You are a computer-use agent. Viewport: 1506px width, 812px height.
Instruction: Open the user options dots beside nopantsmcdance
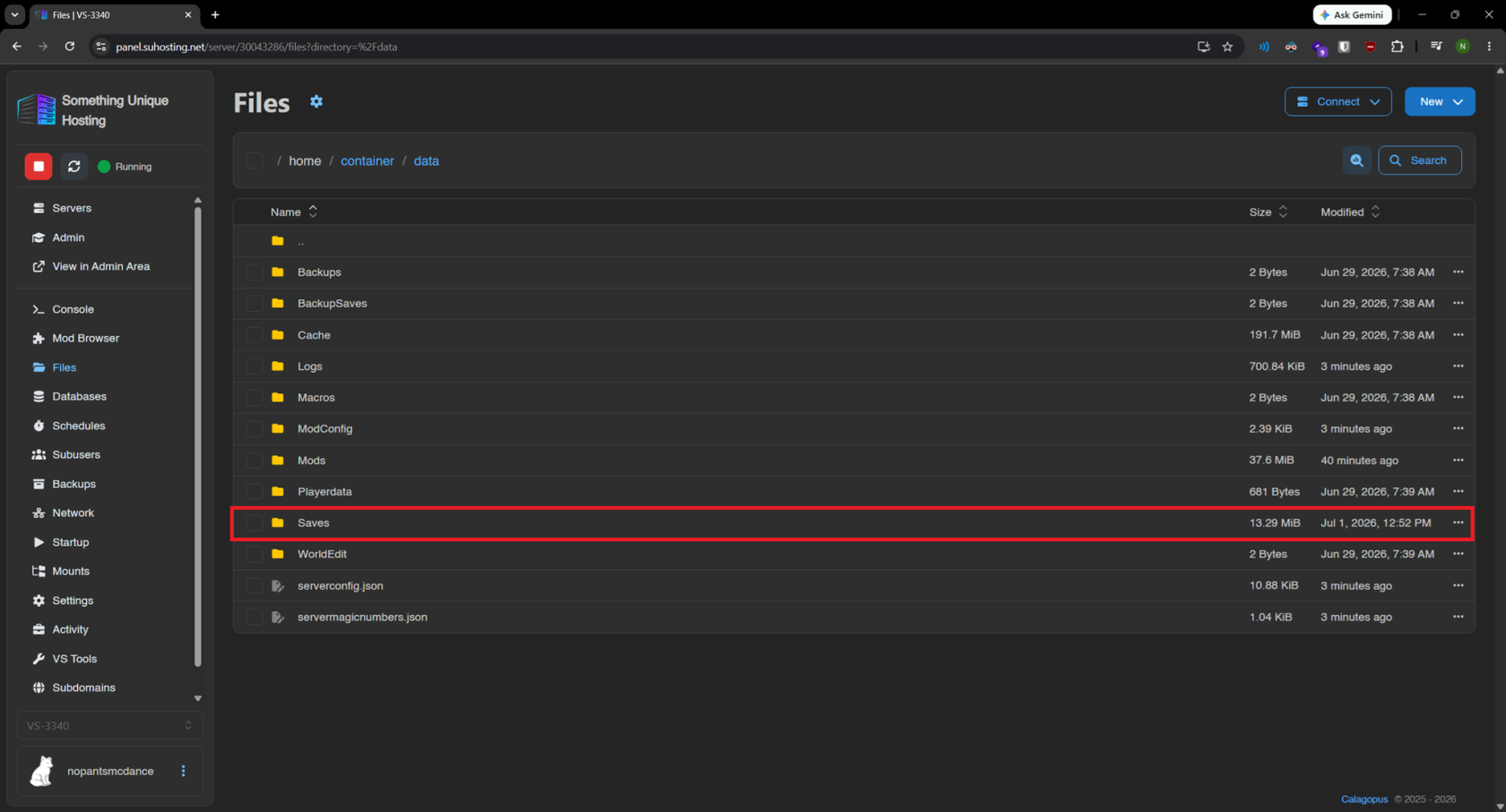pos(184,771)
